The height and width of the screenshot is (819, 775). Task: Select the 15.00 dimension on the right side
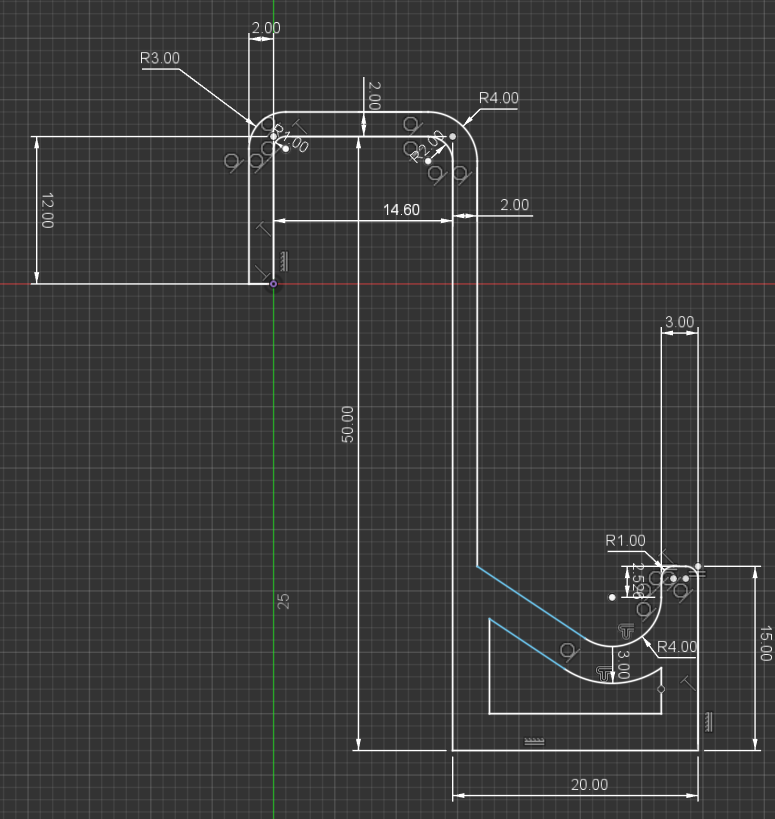[766, 643]
